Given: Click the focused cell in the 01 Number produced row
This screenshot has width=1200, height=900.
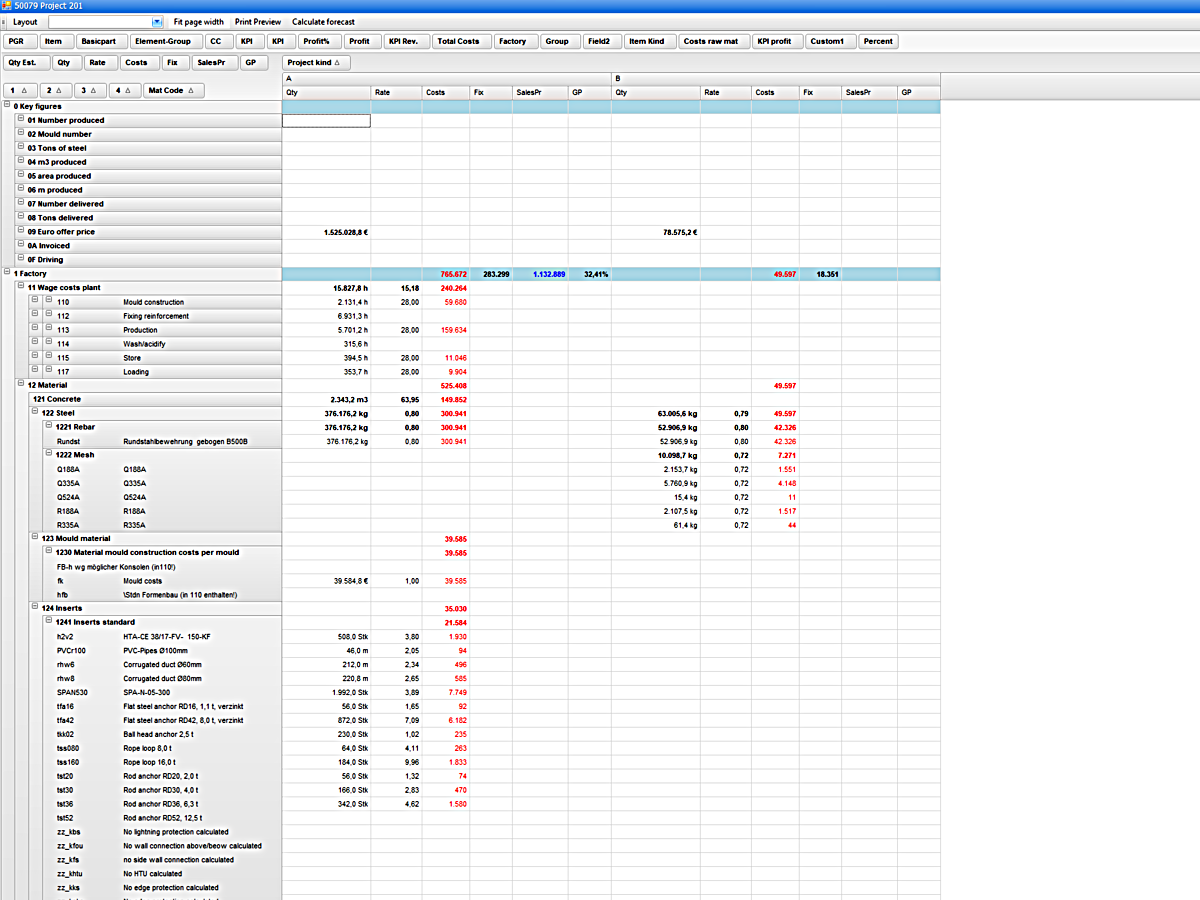Looking at the screenshot, I should (326, 120).
